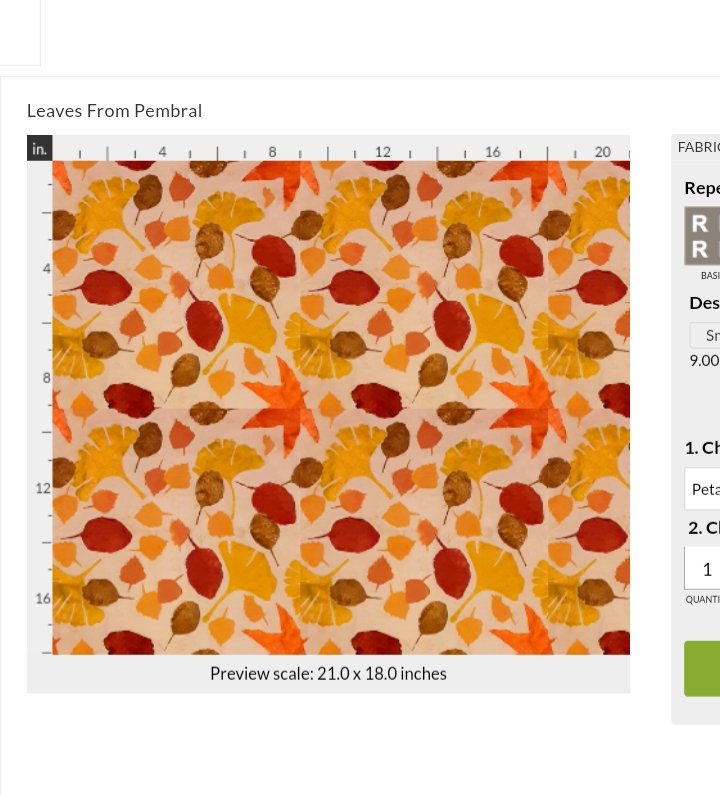Toggle the "in." ruler unit button
The height and width of the screenshot is (795, 720).
[39, 149]
